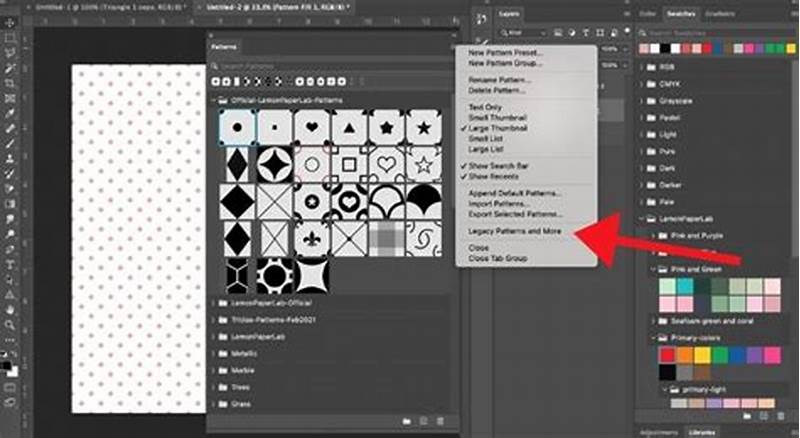800x438 pixels.
Task: Select the Gradient tool
Action: (x=10, y=204)
